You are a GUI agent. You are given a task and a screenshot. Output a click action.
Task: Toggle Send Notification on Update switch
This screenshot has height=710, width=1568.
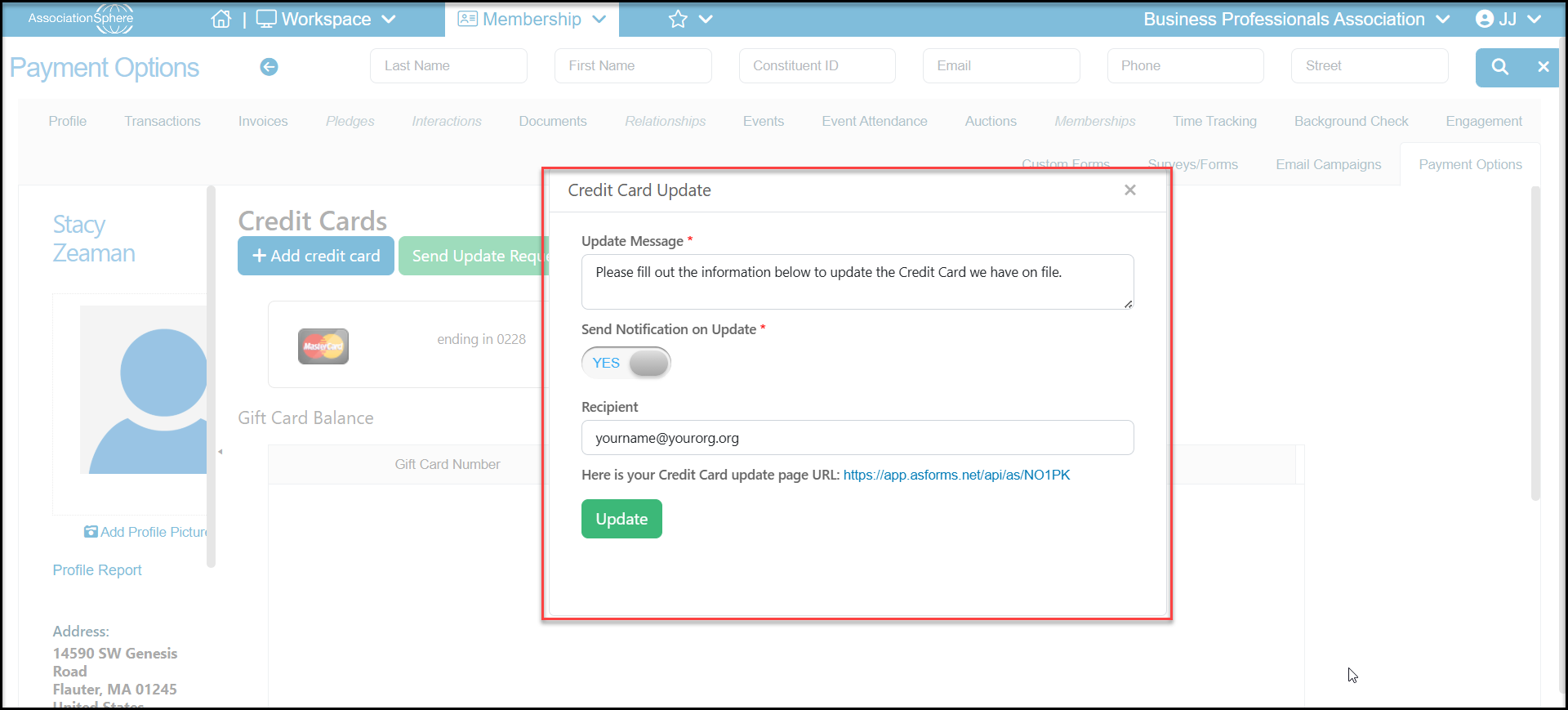tap(626, 363)
